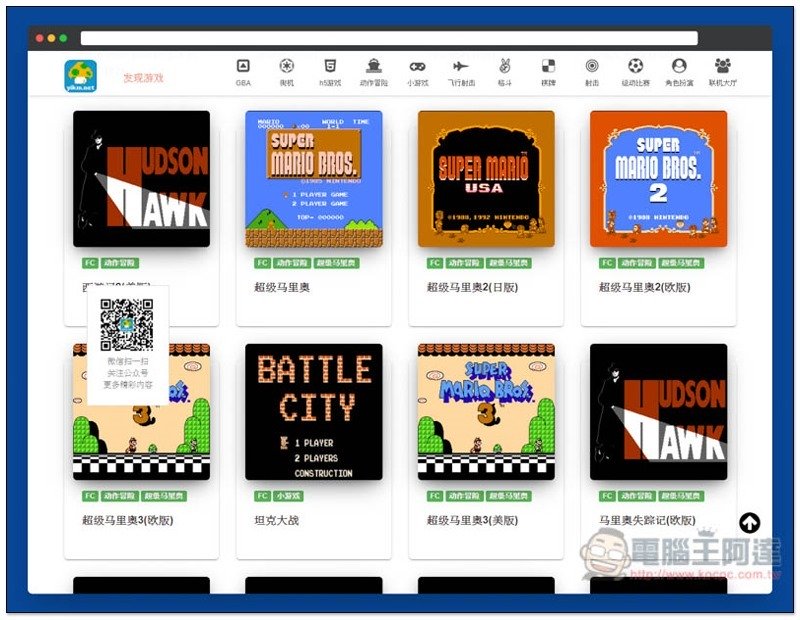Viewport: 800px width, 620px height.
Task: Click FC tag under 坦克大战 card
Action: point(262,496)
